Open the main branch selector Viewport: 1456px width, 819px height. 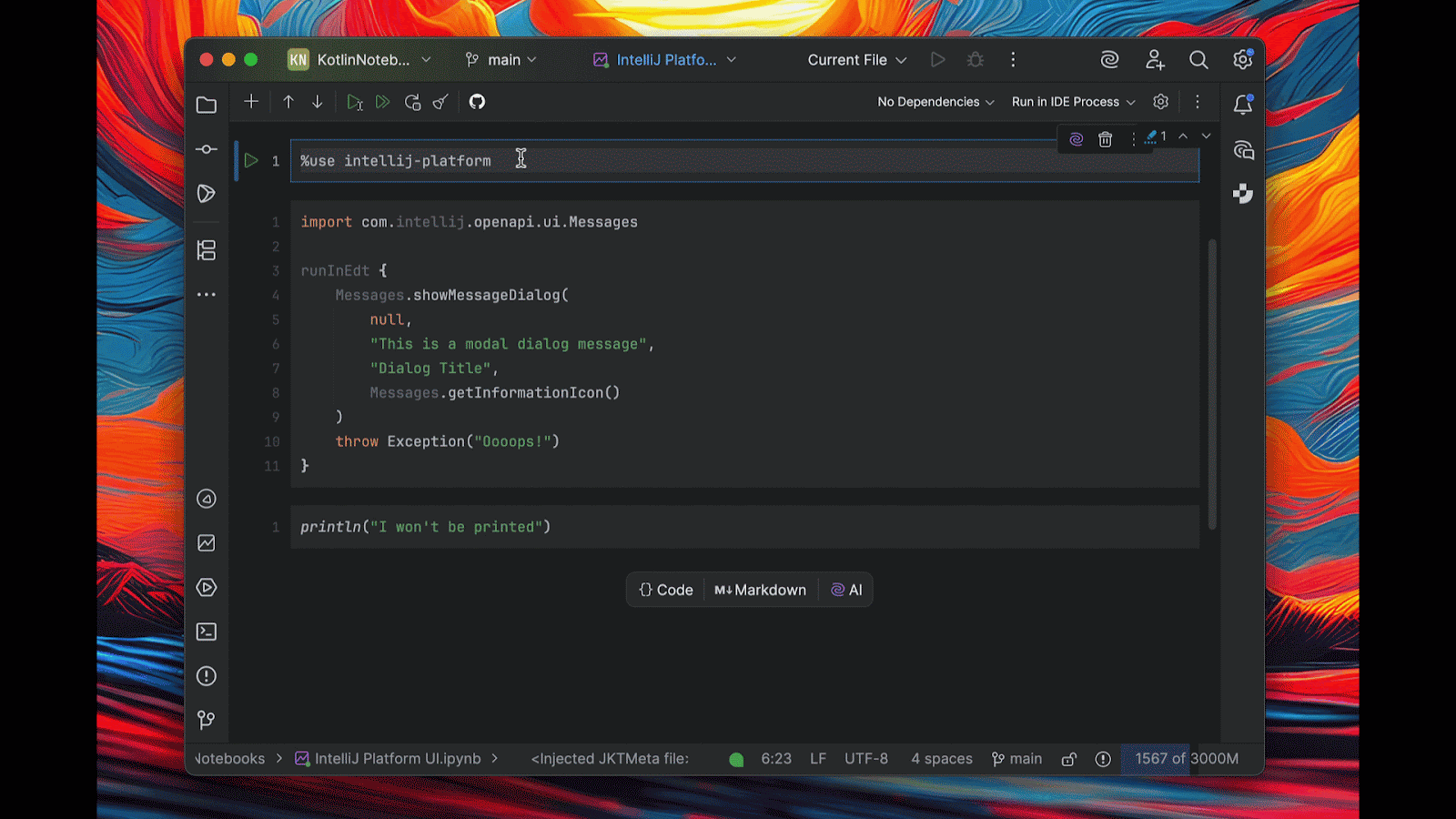click(x=501, y=60)
